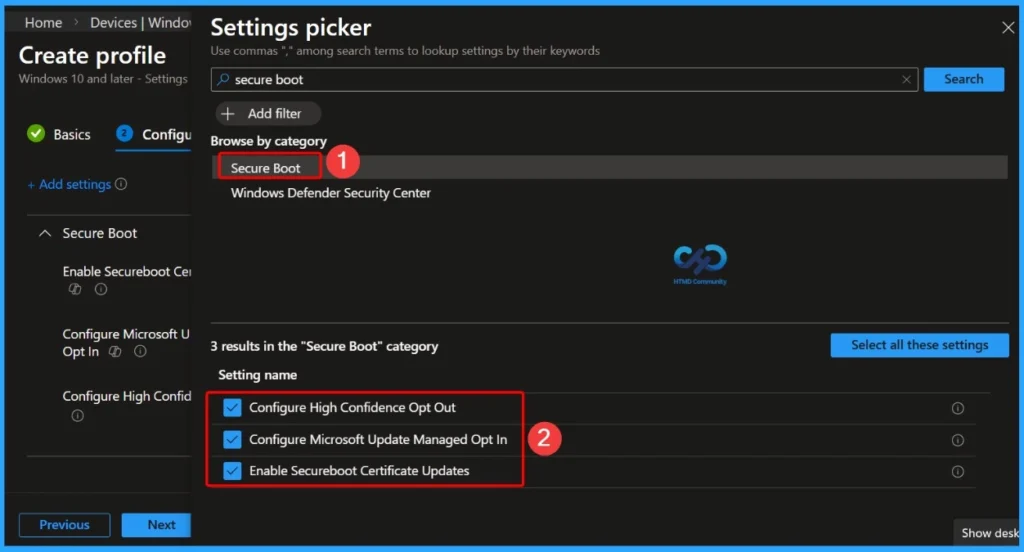This screenshot has height=552, width=1024.
Task: Click info icon next to Add settings
Action: 121,184
